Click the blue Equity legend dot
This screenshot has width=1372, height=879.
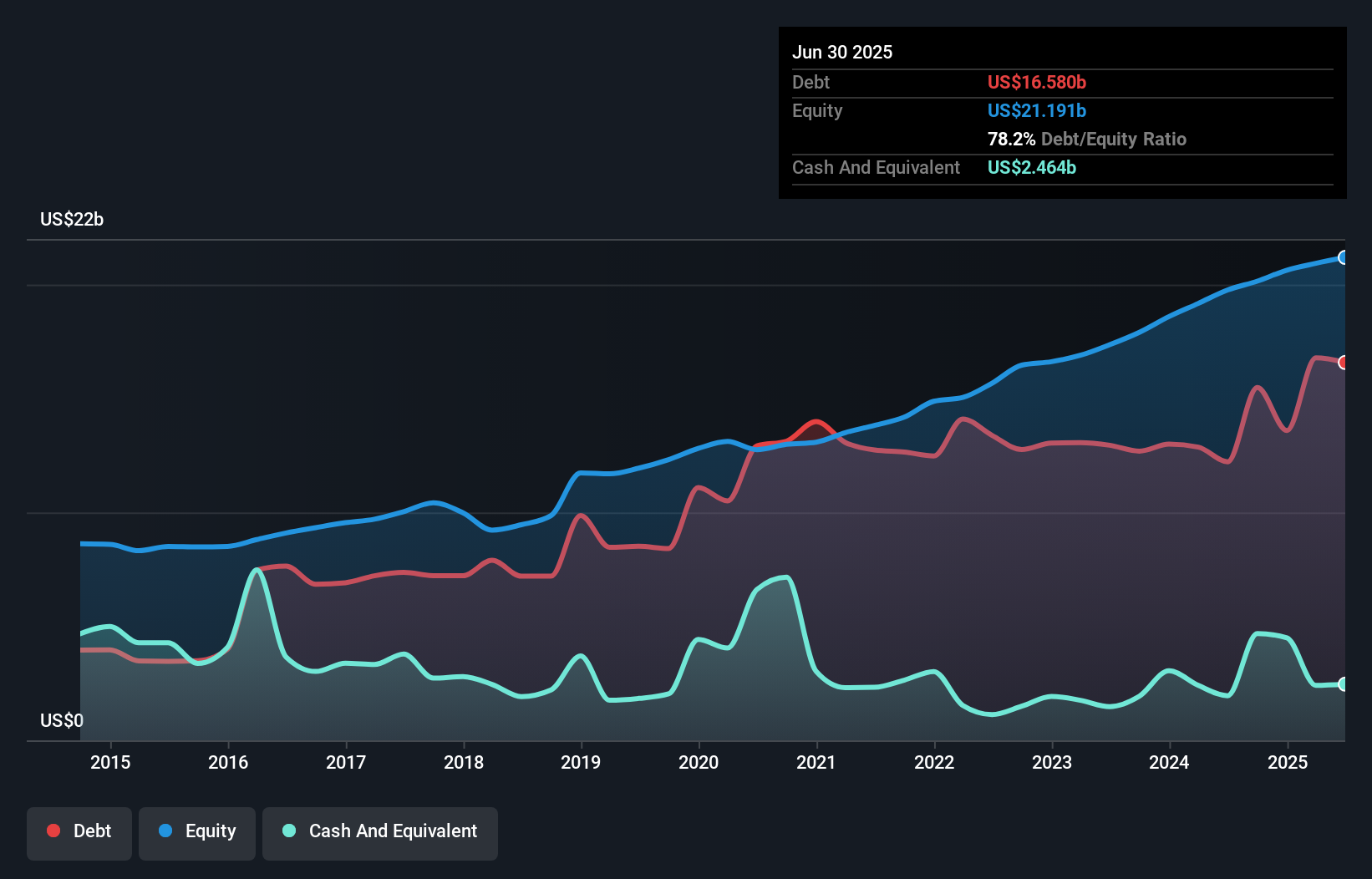(165, 831)
